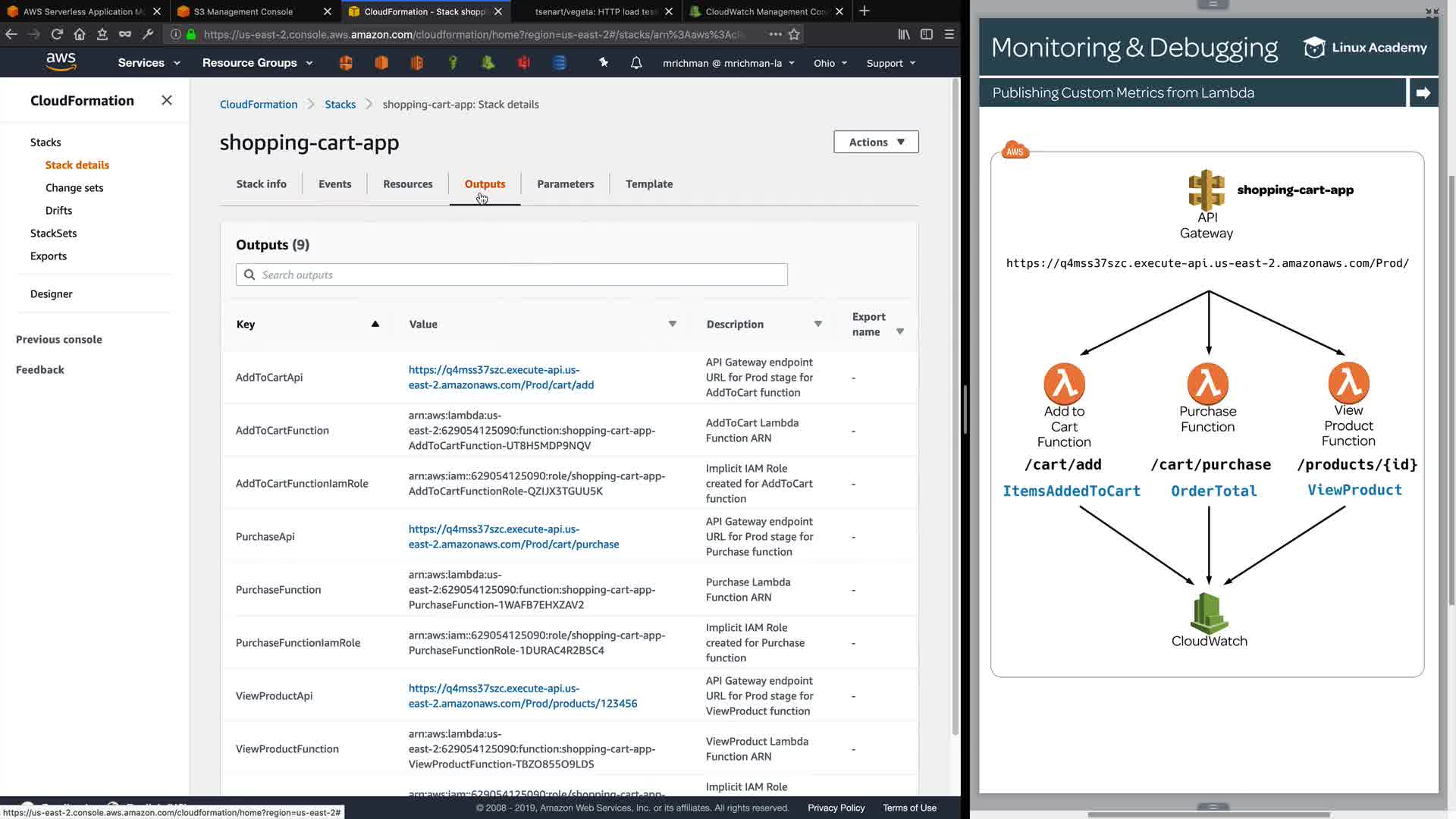Image resolution: width=1456 pixels, height=819 pixels.
Task: Switch to the Resources tab
Action: pos(407,184)
